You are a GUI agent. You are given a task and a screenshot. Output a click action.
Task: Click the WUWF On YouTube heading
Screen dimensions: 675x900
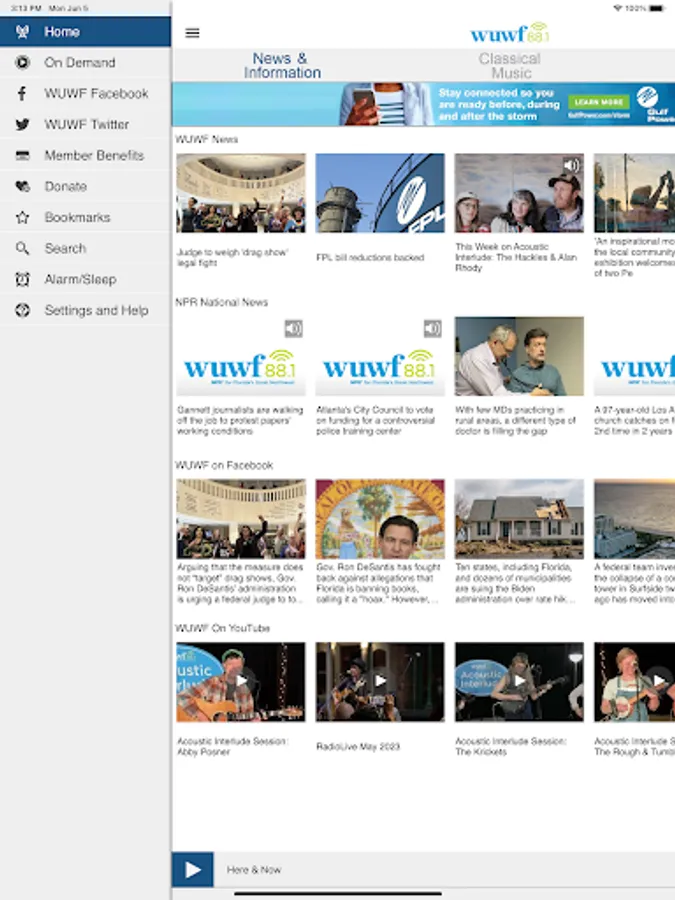[x=223, y=629]
